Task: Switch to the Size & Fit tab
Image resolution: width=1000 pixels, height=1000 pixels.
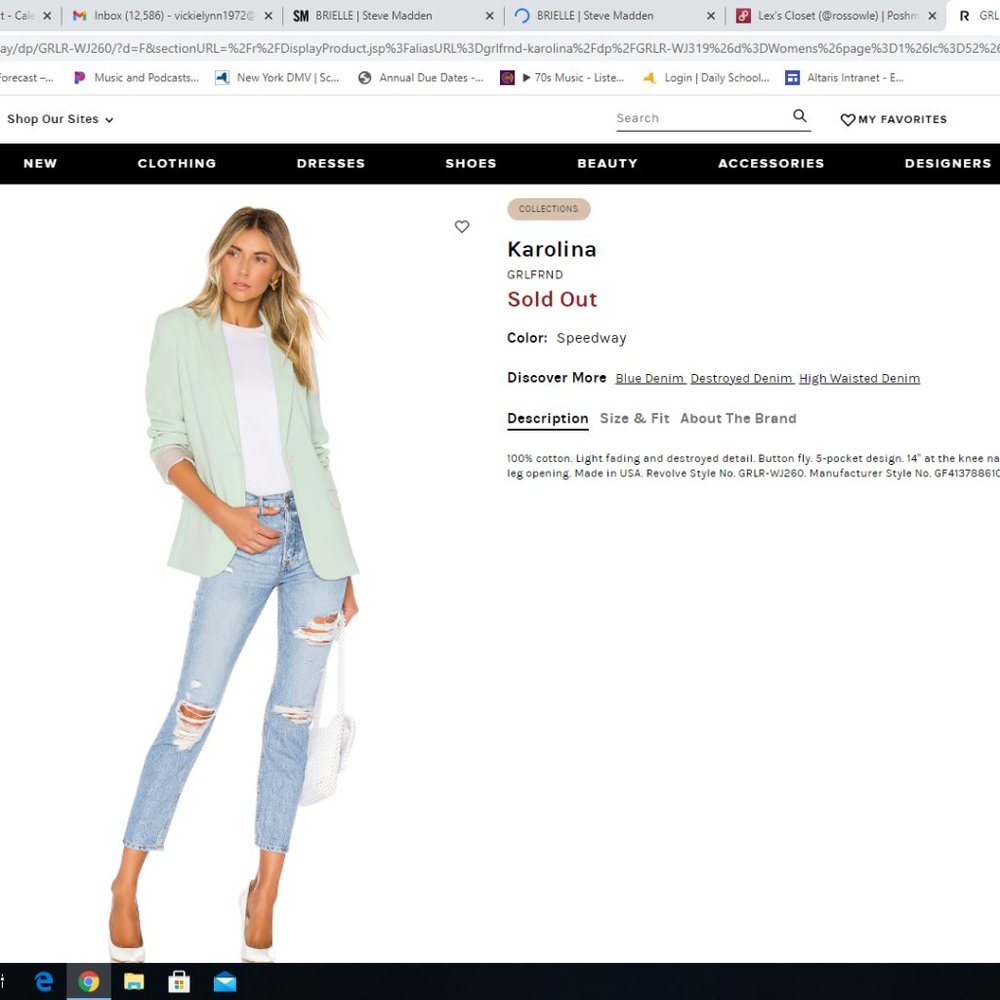Action: coord(635,418)
